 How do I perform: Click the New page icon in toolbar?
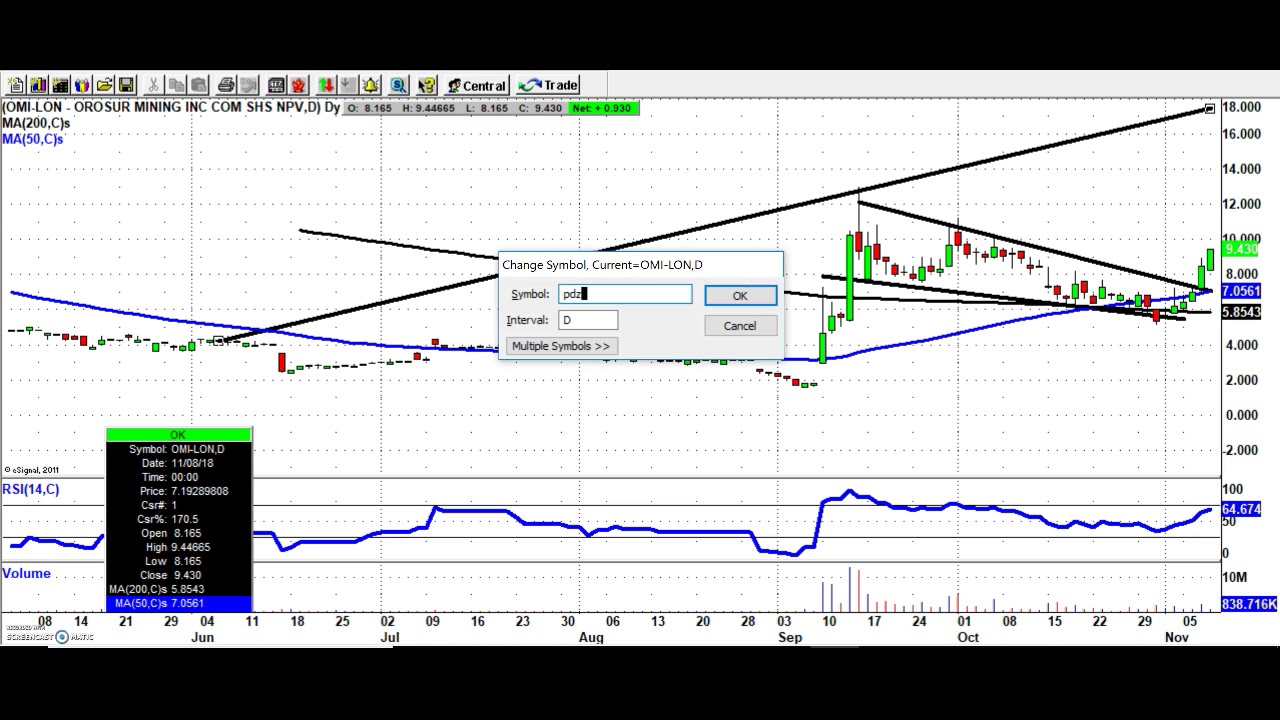[x=16, y=85]
